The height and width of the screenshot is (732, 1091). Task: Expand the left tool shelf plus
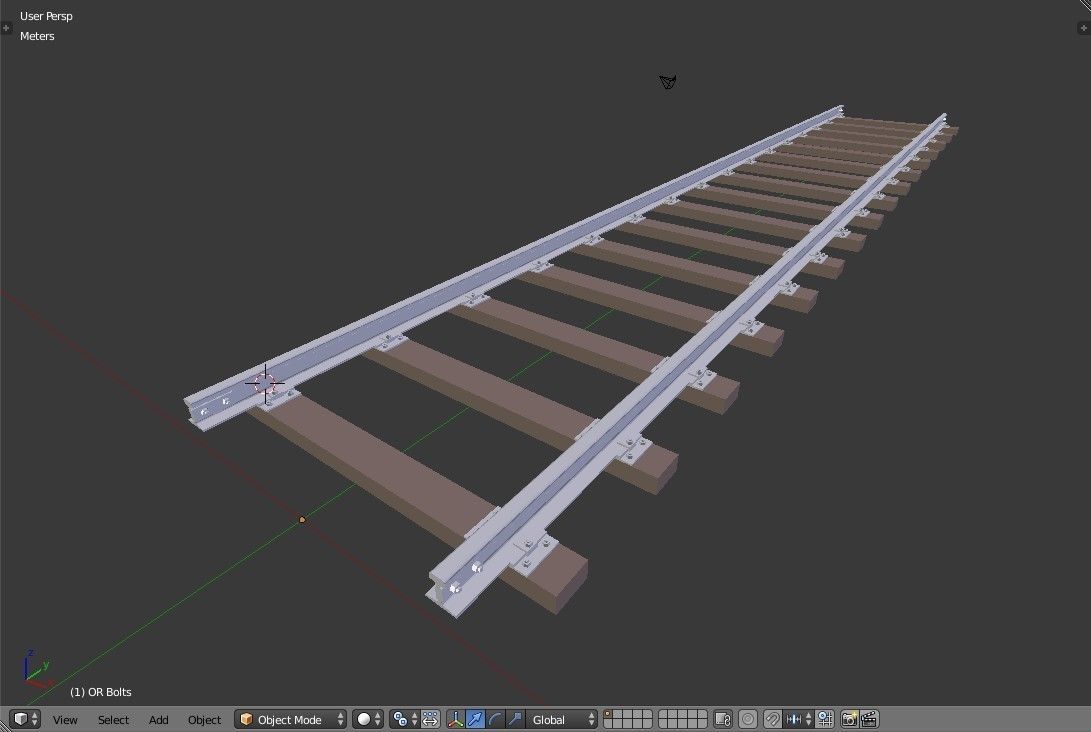coord(6,28)
